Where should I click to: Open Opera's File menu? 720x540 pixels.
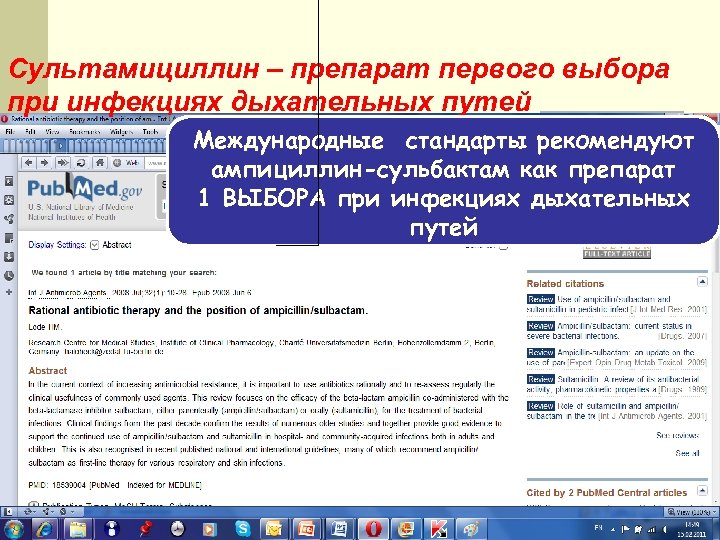coord(10,131)
